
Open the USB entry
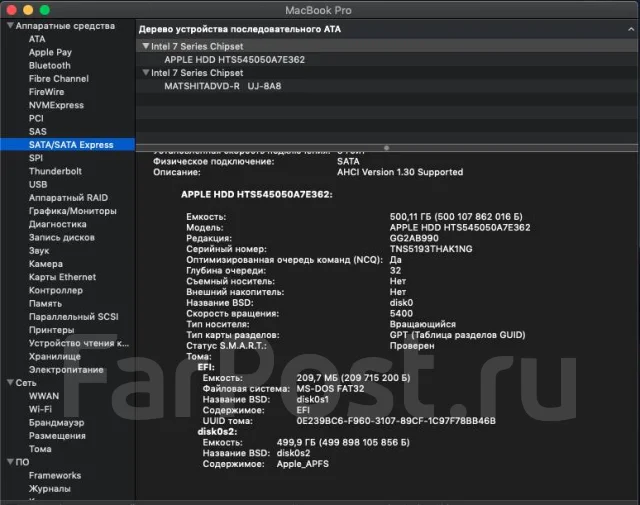(38, 185)
